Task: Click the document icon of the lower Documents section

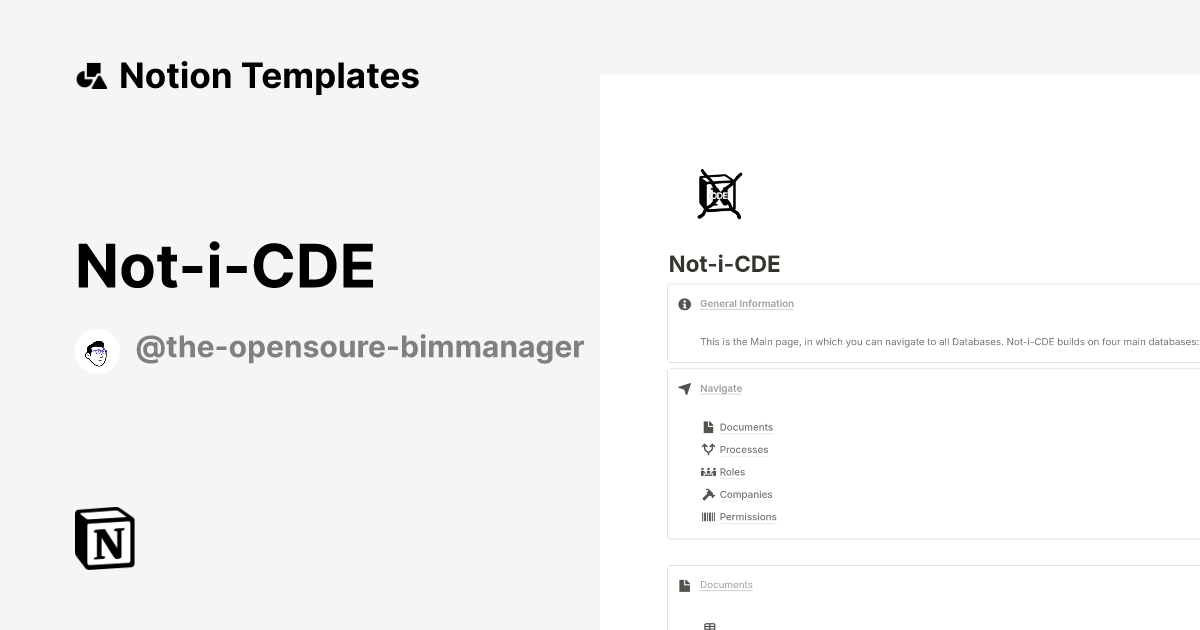Action: (x=684, y=584)
